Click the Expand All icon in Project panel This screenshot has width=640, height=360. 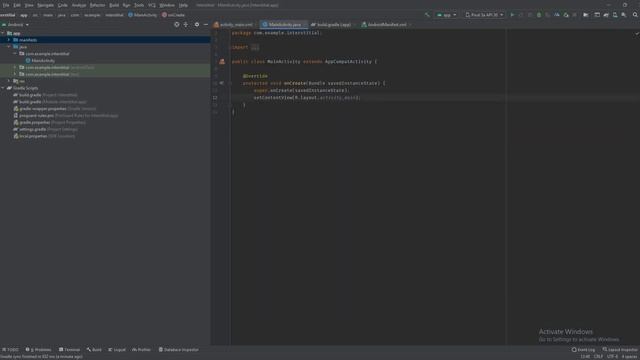186,24
